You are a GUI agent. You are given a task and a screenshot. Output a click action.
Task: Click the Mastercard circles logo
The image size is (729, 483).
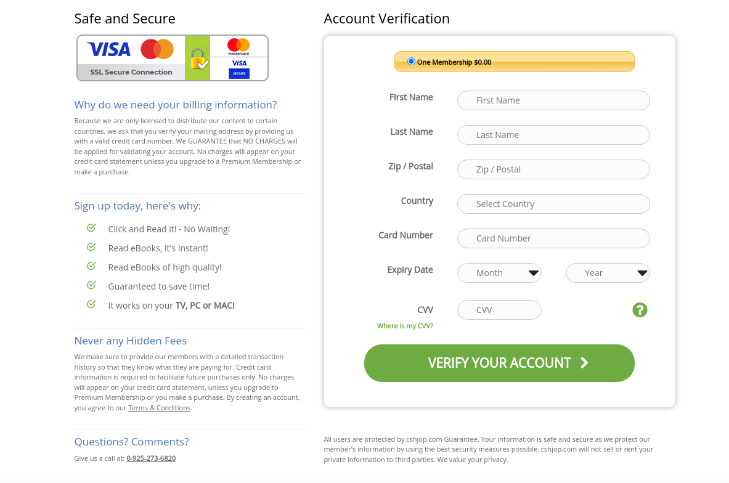(x=157, y=49)
